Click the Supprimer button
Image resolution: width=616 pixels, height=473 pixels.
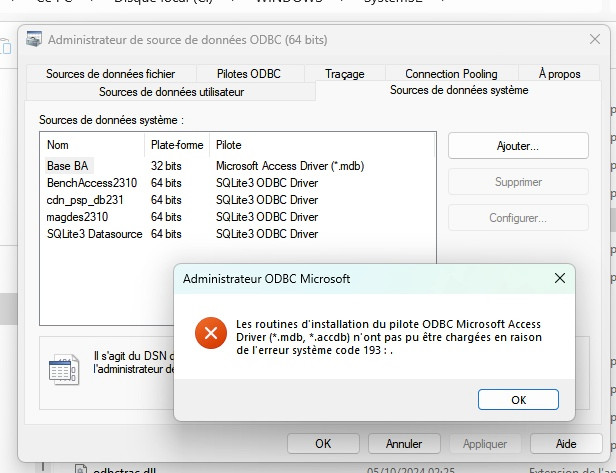pyautogui.click(x=518, y=182)
